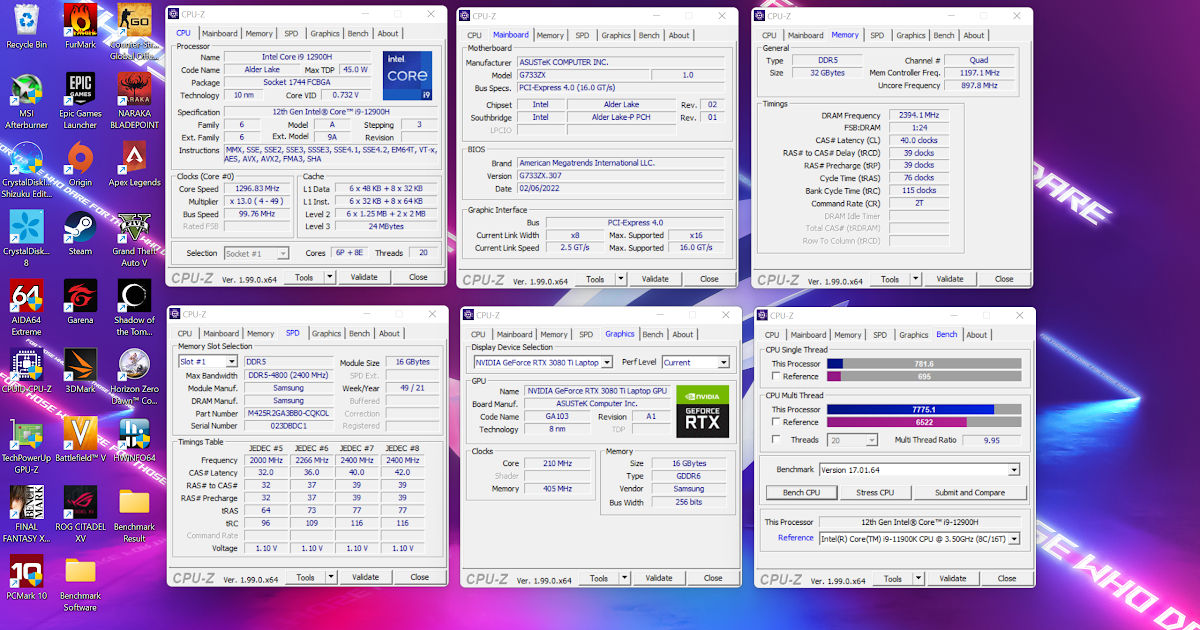Click Close button in the SPD window

pos(420,577)
